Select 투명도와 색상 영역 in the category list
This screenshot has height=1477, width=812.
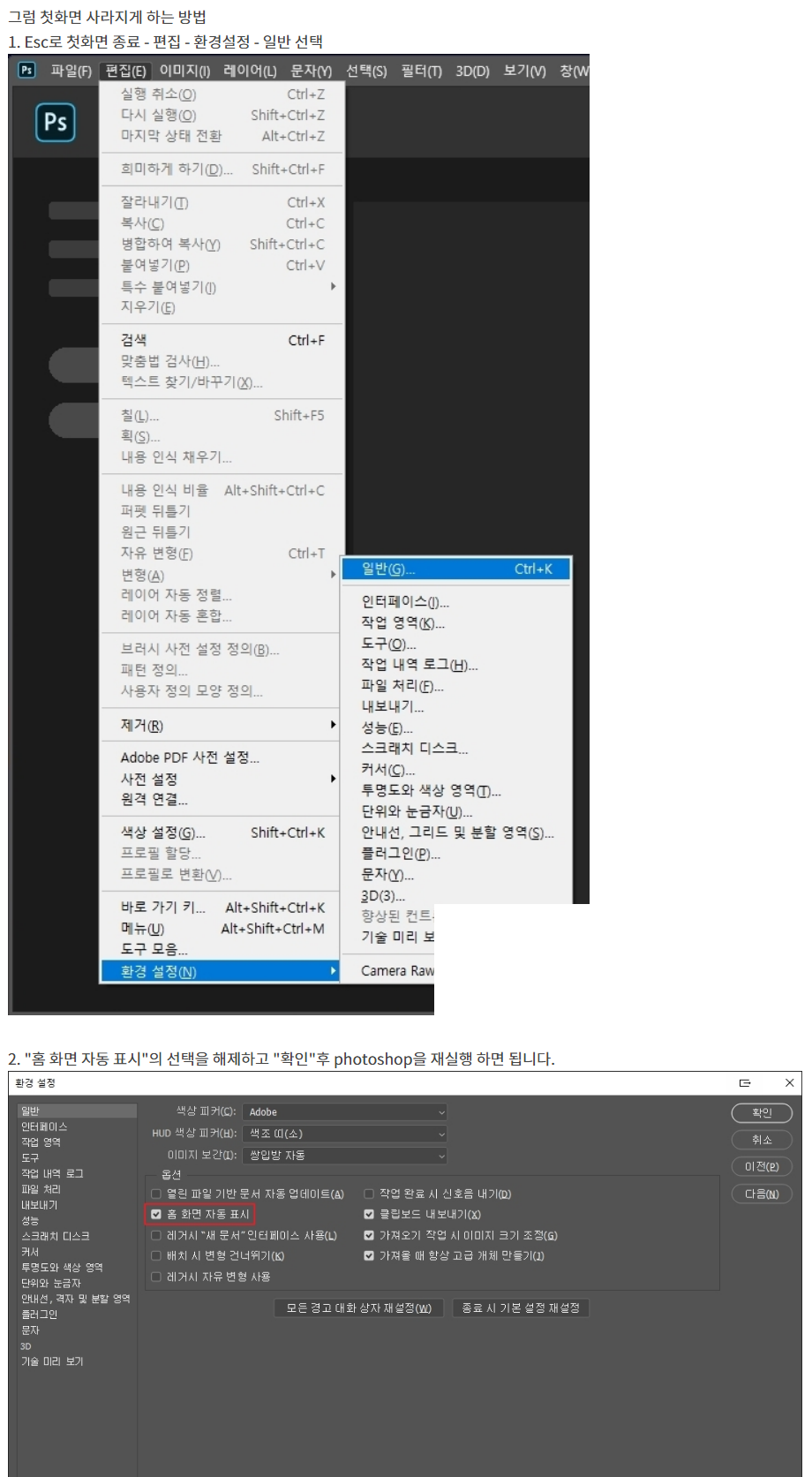(x=62, y=1268)
